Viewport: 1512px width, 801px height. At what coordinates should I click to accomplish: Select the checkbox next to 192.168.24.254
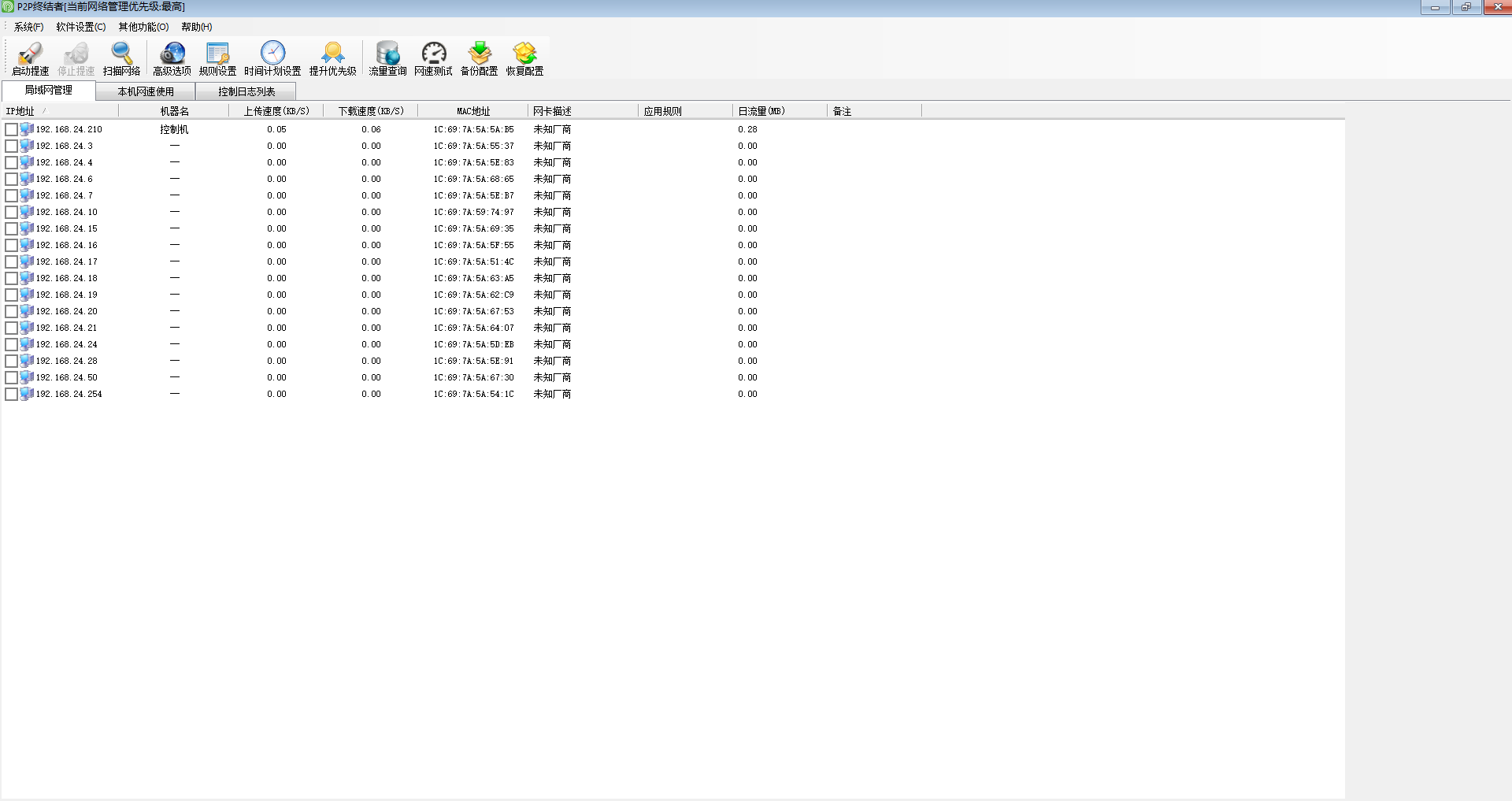[11, 394]
